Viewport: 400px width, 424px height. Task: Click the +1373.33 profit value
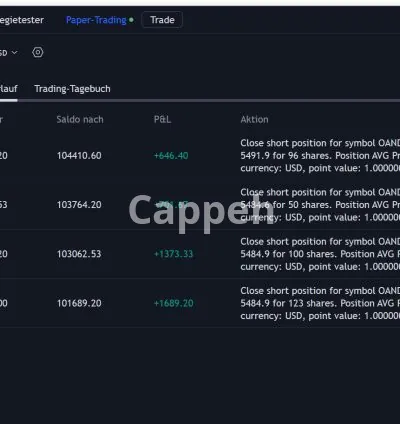point(173,254)
